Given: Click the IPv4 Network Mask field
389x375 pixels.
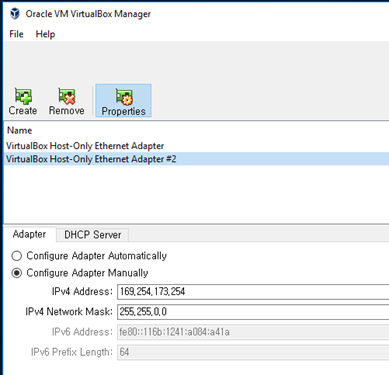Looking at the screenshot, I should (x=253, y=312).
